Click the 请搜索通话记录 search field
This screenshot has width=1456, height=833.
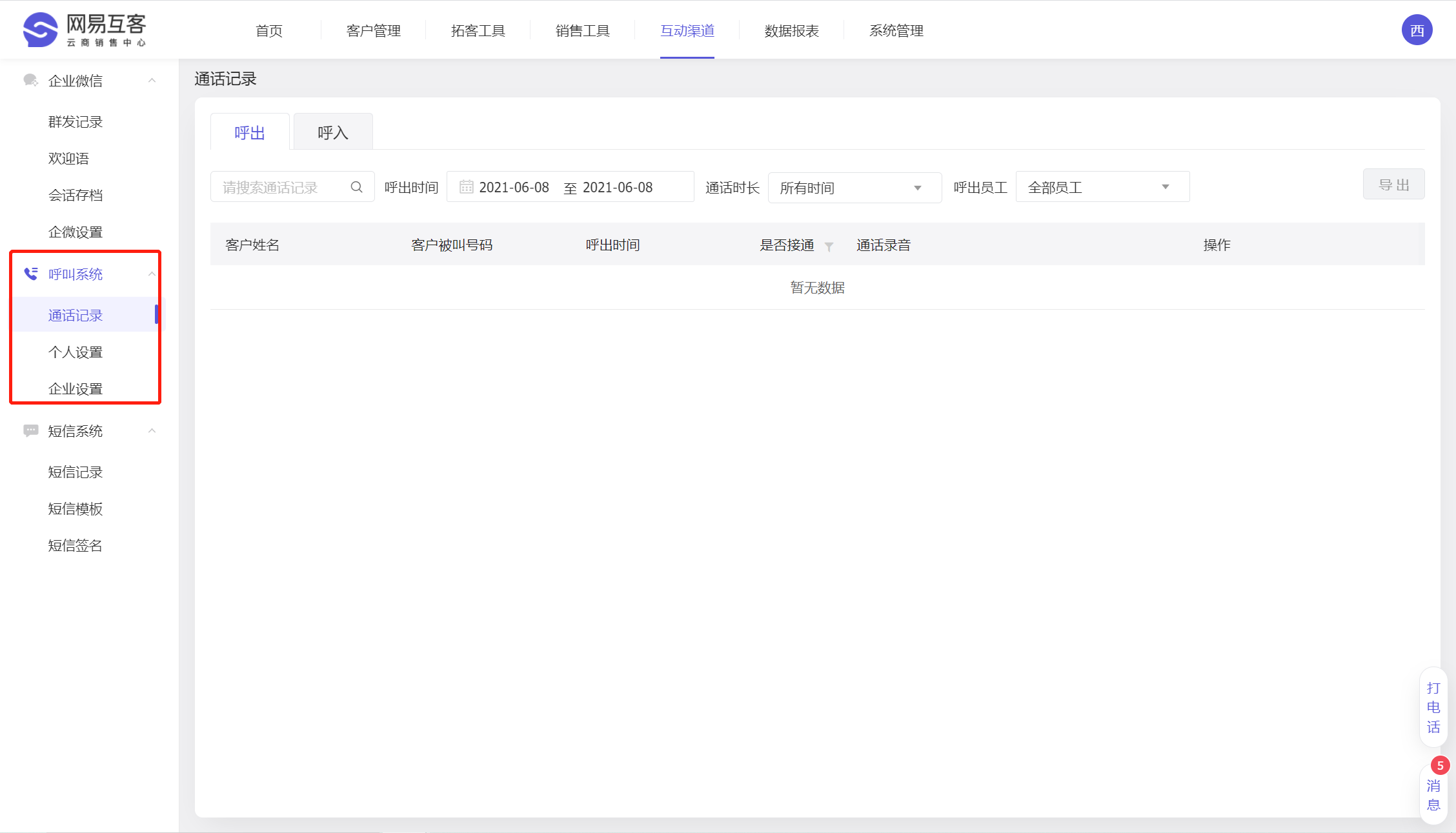[x=292, y=187]
